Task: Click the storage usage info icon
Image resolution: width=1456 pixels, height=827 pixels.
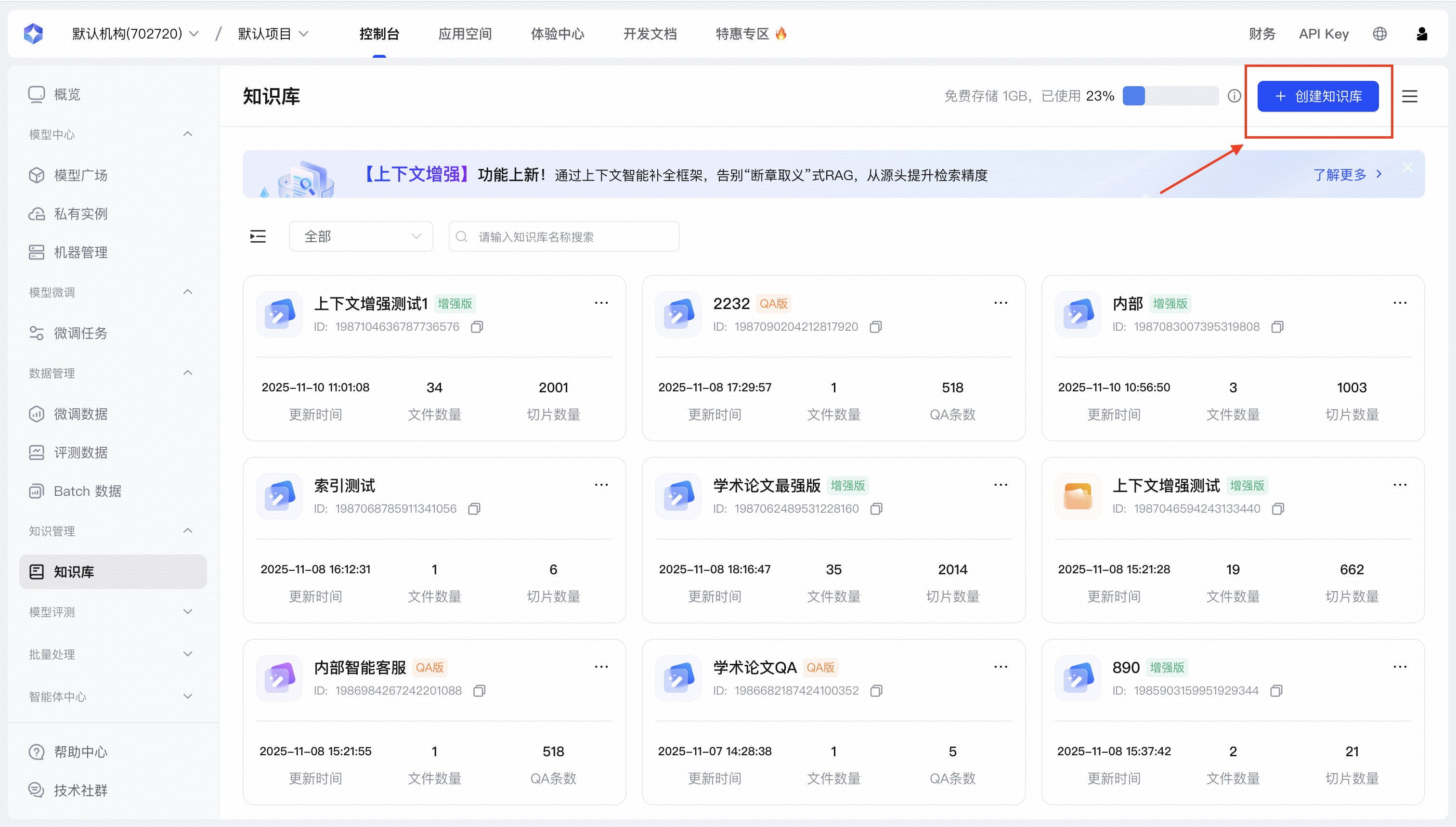Action: coord(1234,96)
